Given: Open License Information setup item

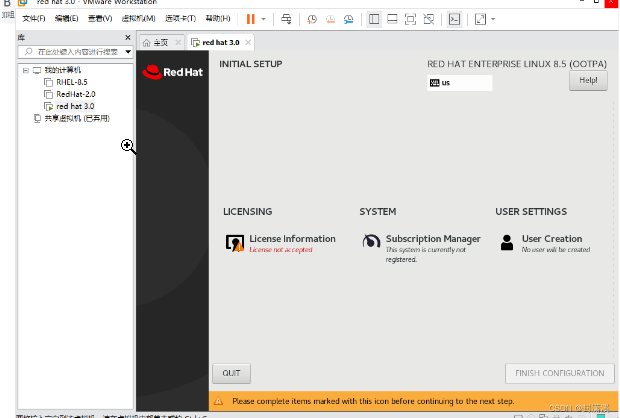Looking at the screenshot, I should pos(291,240).
